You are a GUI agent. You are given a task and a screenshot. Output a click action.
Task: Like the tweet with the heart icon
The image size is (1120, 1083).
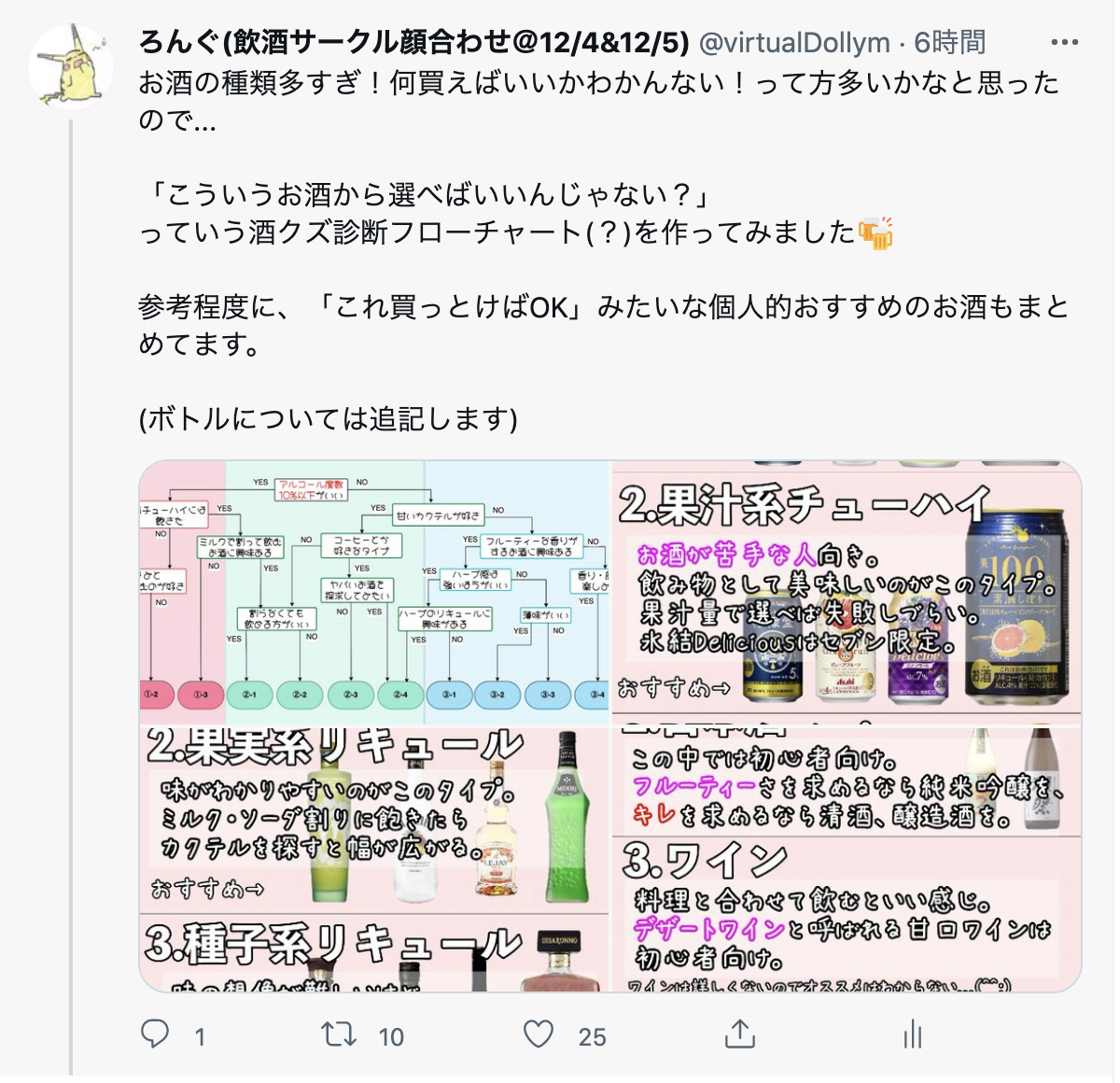click(539, 1034)
